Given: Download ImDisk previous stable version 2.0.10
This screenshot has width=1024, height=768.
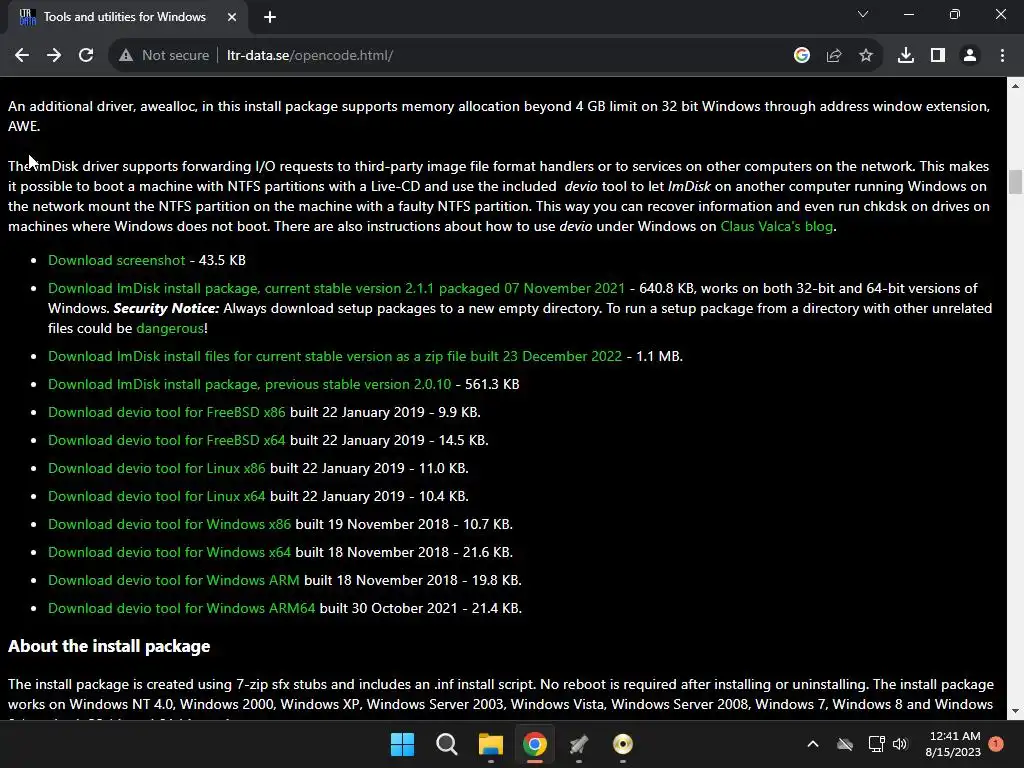Looking at the screenshot, I should pos(249,385).
